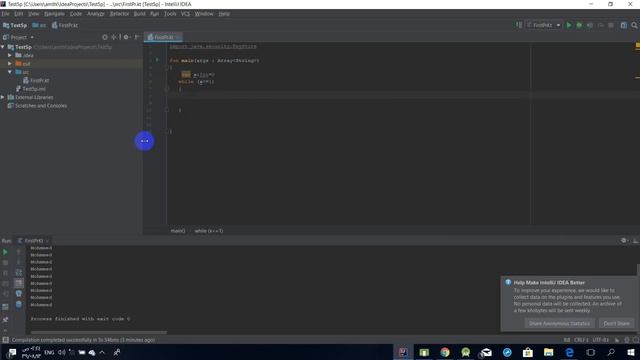Open Microsoft Edge from the taskbar
This screenshot has width=640, height=360.
(x=569, y=352)
